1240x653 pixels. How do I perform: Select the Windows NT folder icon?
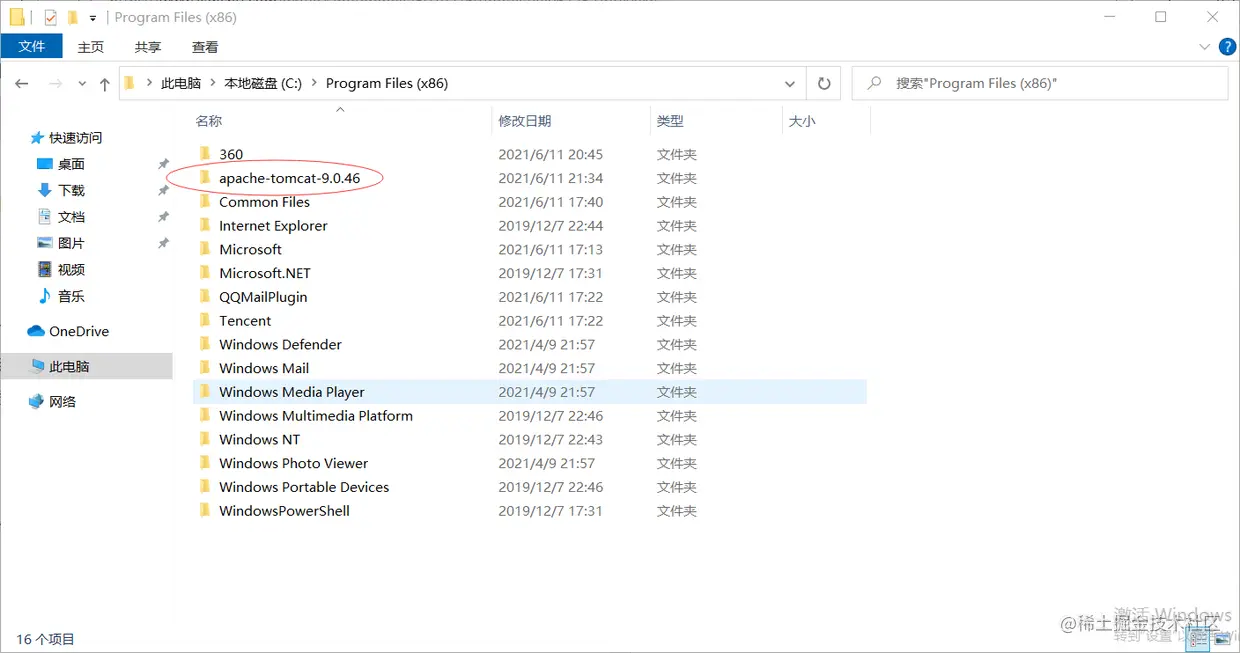click(x=204, y=439)
